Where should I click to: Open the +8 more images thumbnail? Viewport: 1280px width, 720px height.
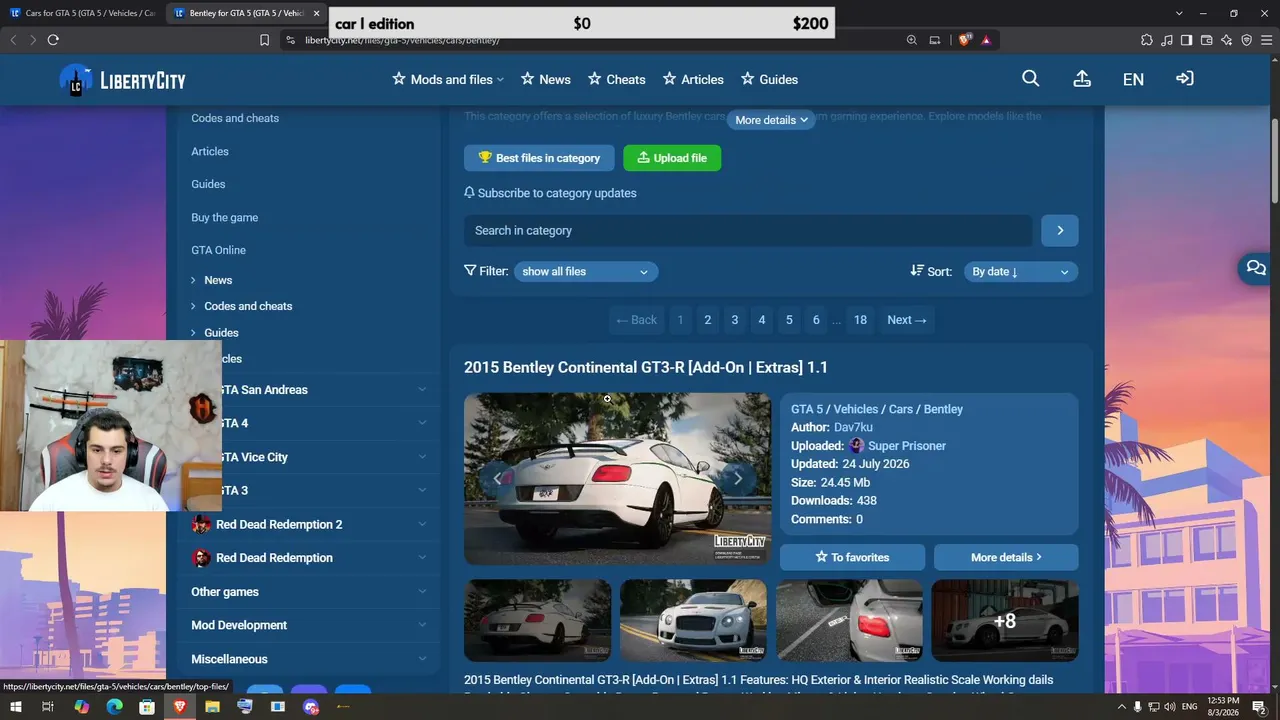(1005, 621)
